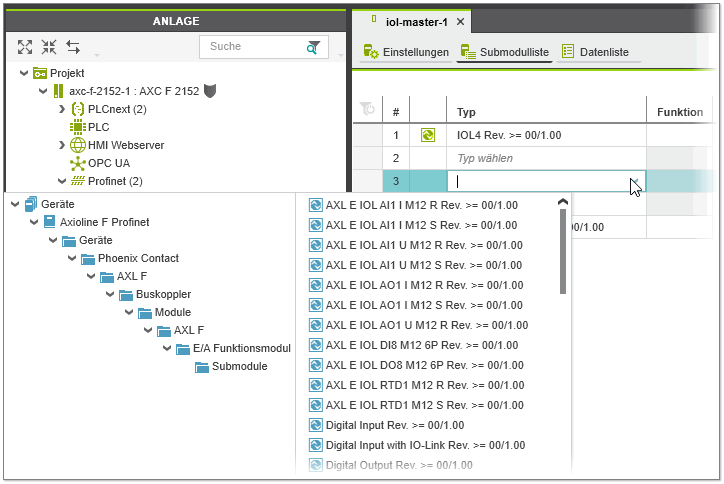Expand the HMI Webserver node
The width and height of the screenshot is (724, 484).
(x=61, y=145)
